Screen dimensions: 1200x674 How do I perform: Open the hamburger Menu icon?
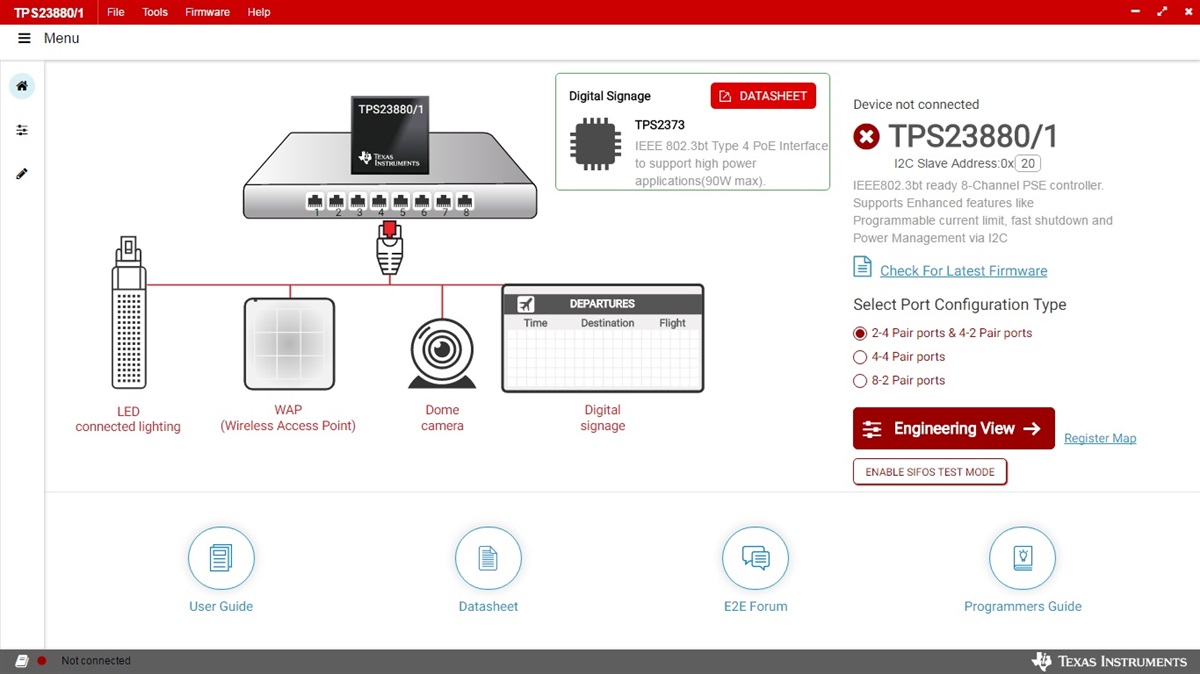[x=24, y=38]
